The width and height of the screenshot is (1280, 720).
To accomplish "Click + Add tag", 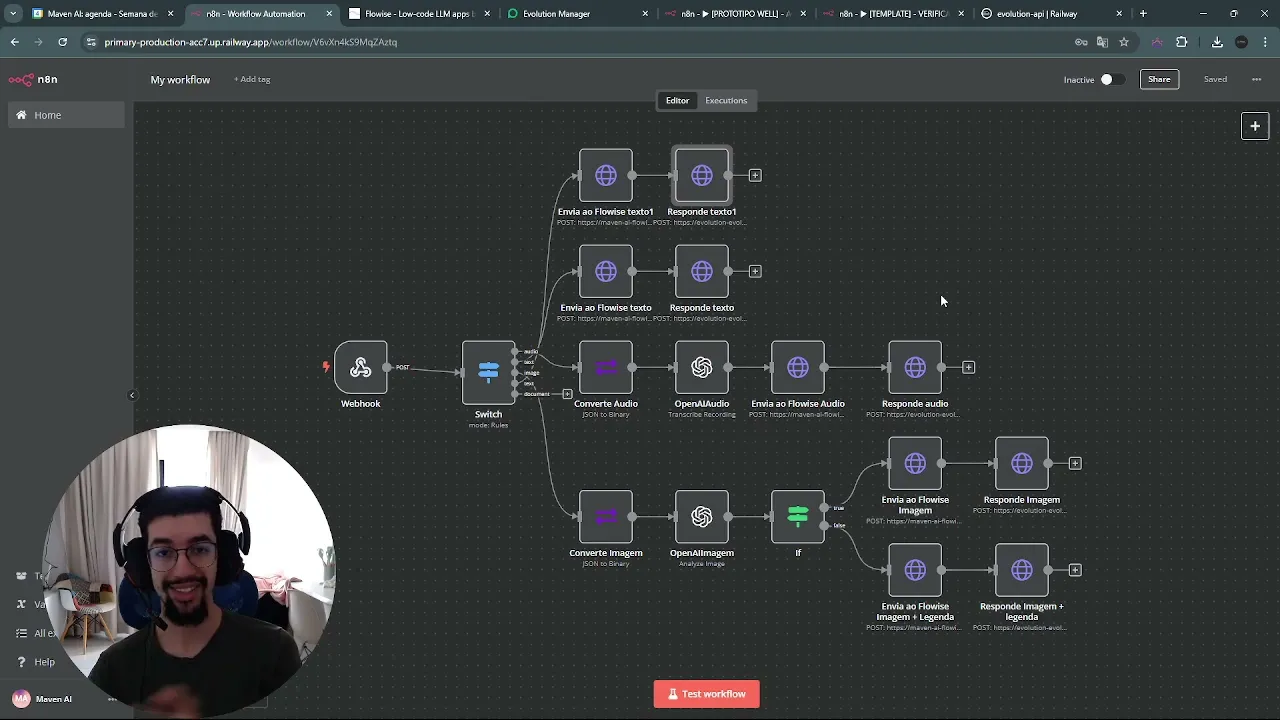I will click(252, 79).
